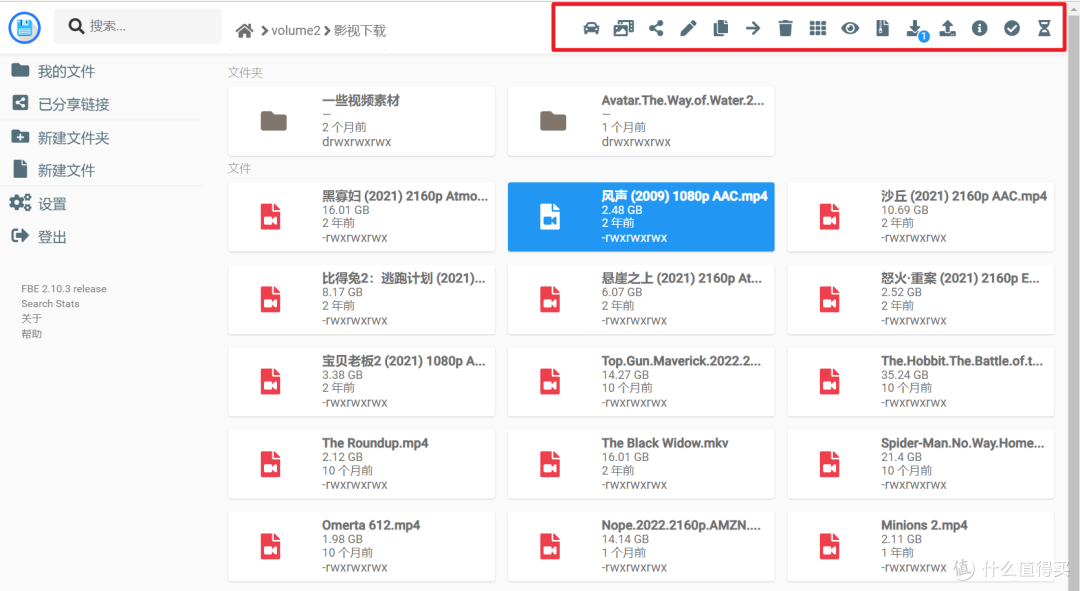Rename the file using the pencil icon
The width and height of the screenshot is (1080, 591).
688,28
